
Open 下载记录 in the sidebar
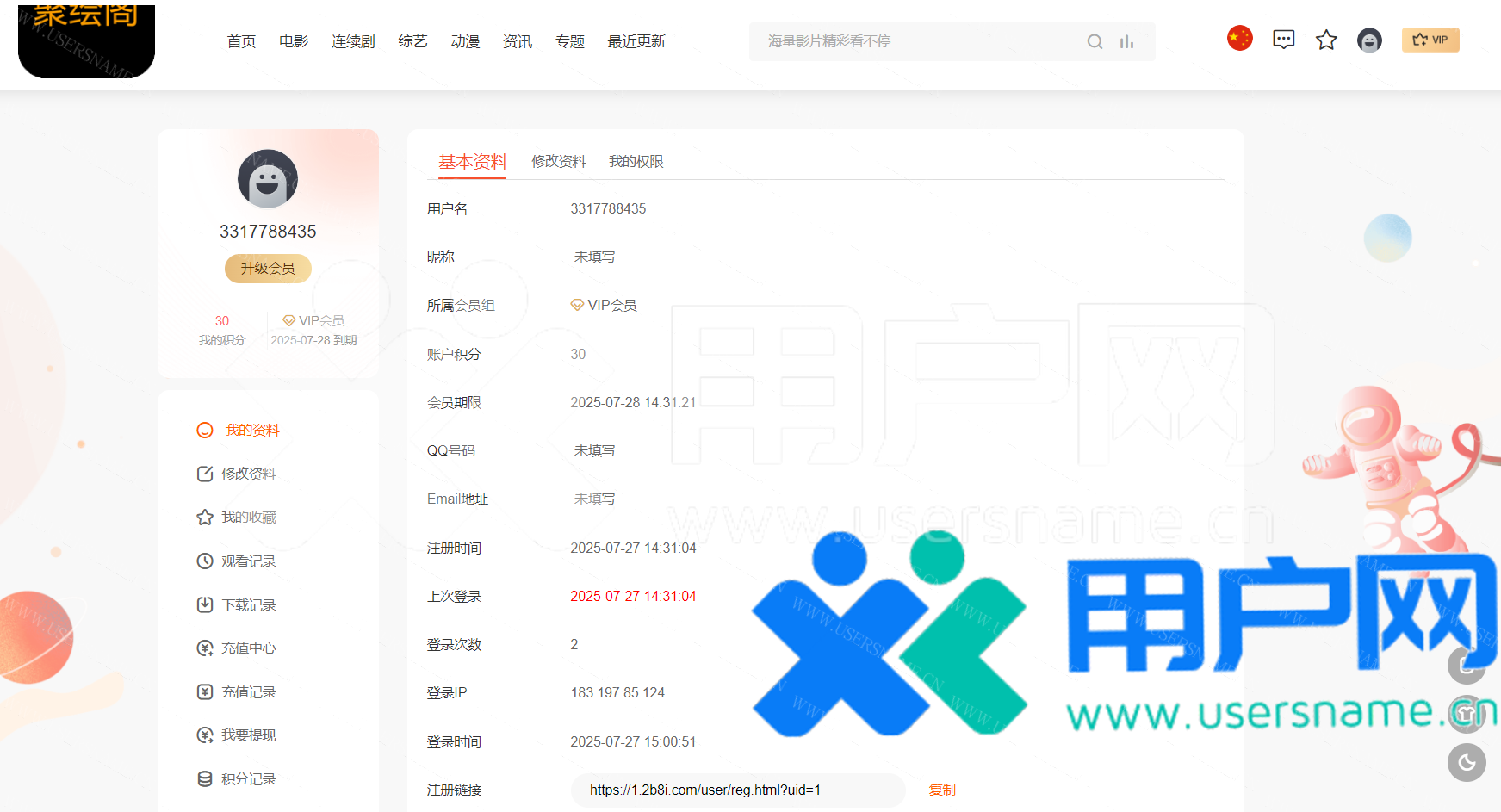(x=248, y=605)
